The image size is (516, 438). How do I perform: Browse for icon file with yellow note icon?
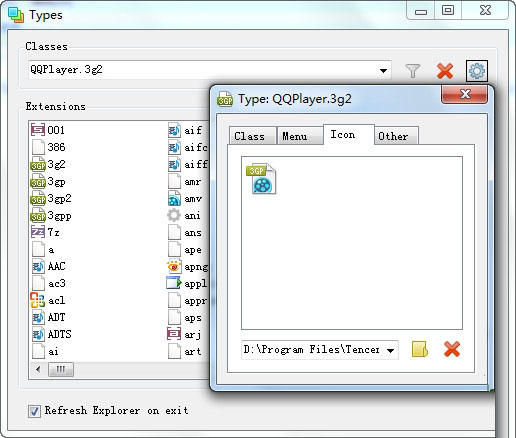pyautogui.click(x=420, y=349)
